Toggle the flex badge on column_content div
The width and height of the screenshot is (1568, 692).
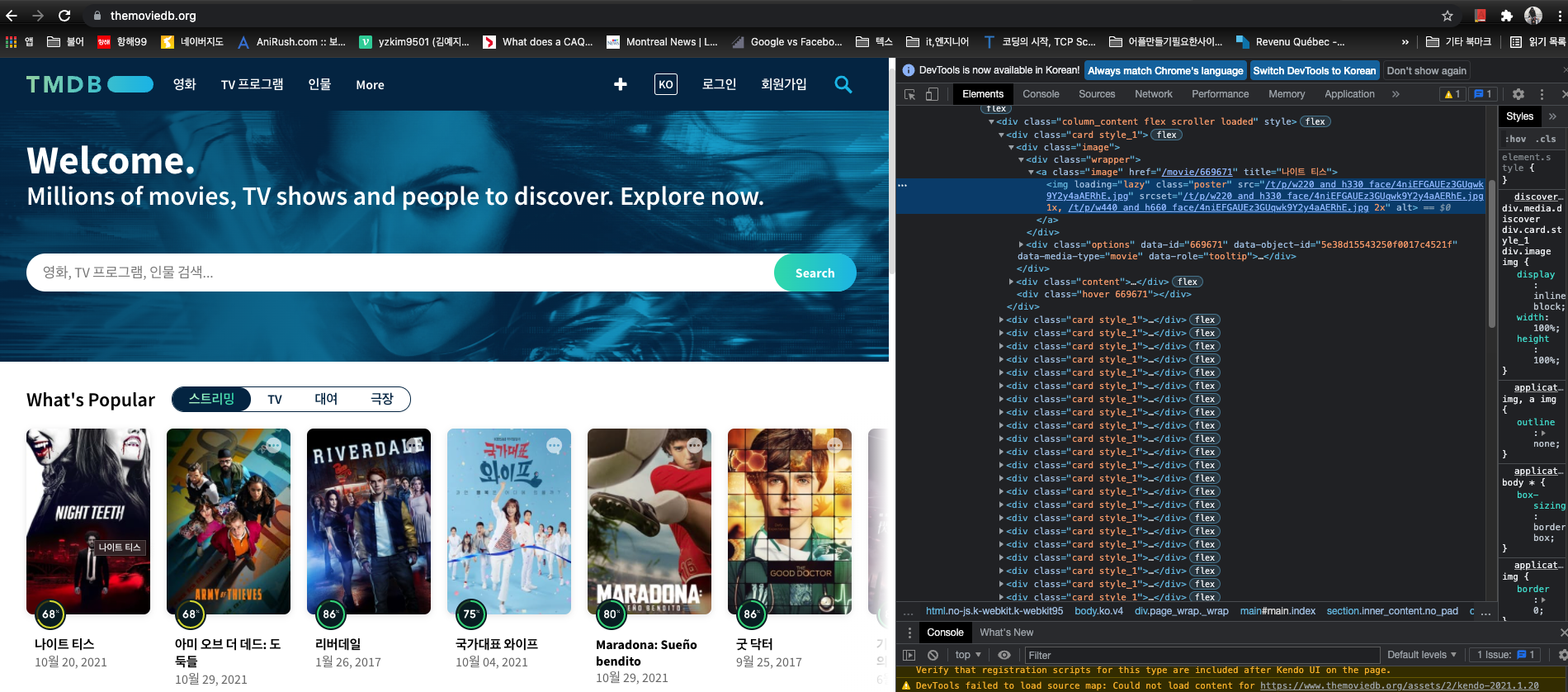click(1315, 121)
